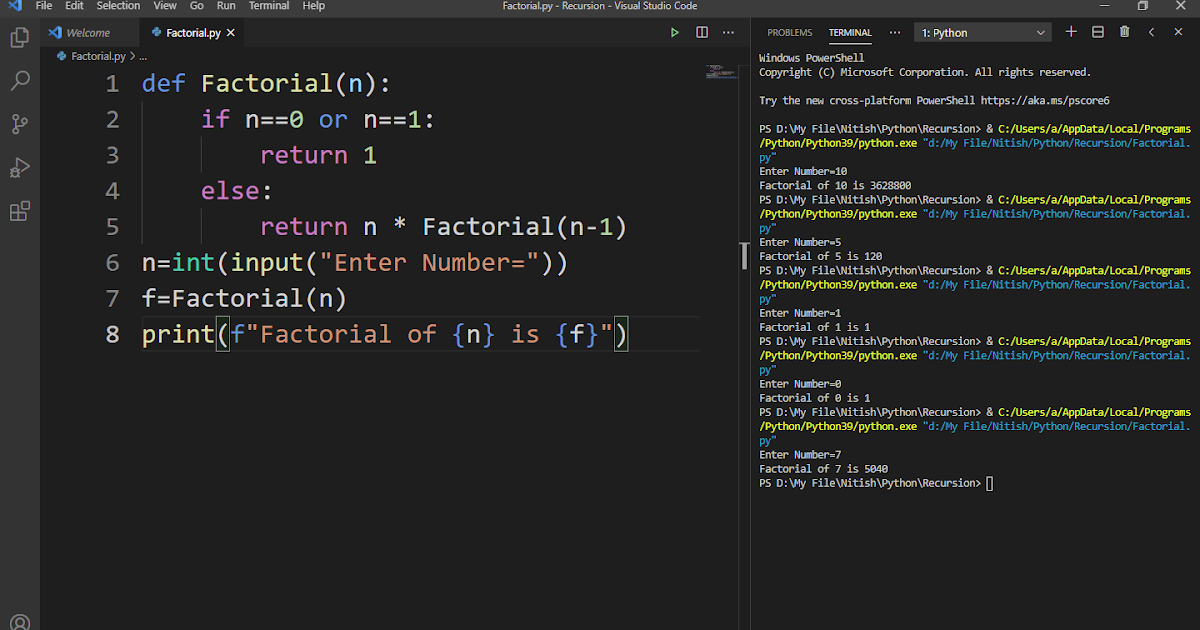Show more panel tabs via ellipsis
The image size is (1200, 630).
click(x=894, y=33)
